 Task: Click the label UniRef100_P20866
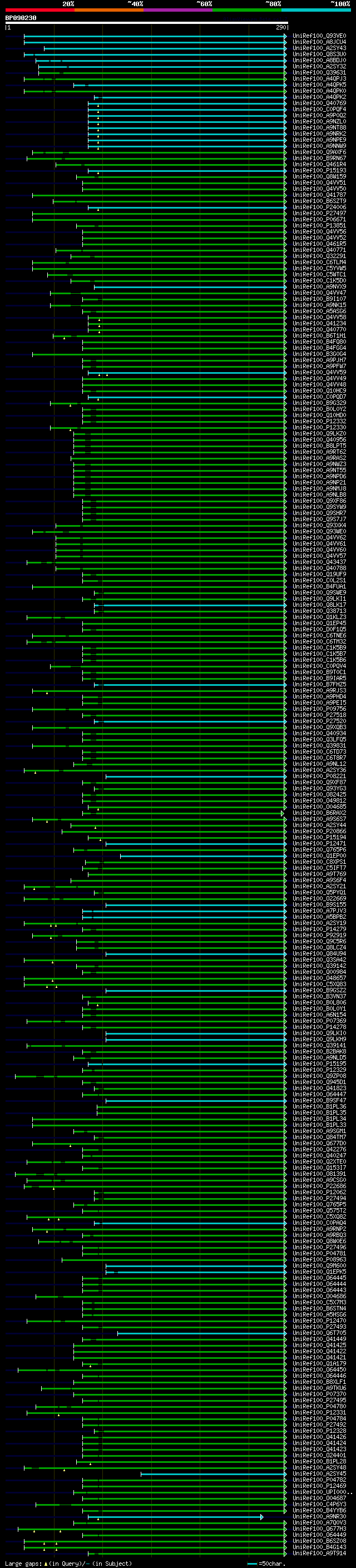pyautogui.click(x=319, y=832)
